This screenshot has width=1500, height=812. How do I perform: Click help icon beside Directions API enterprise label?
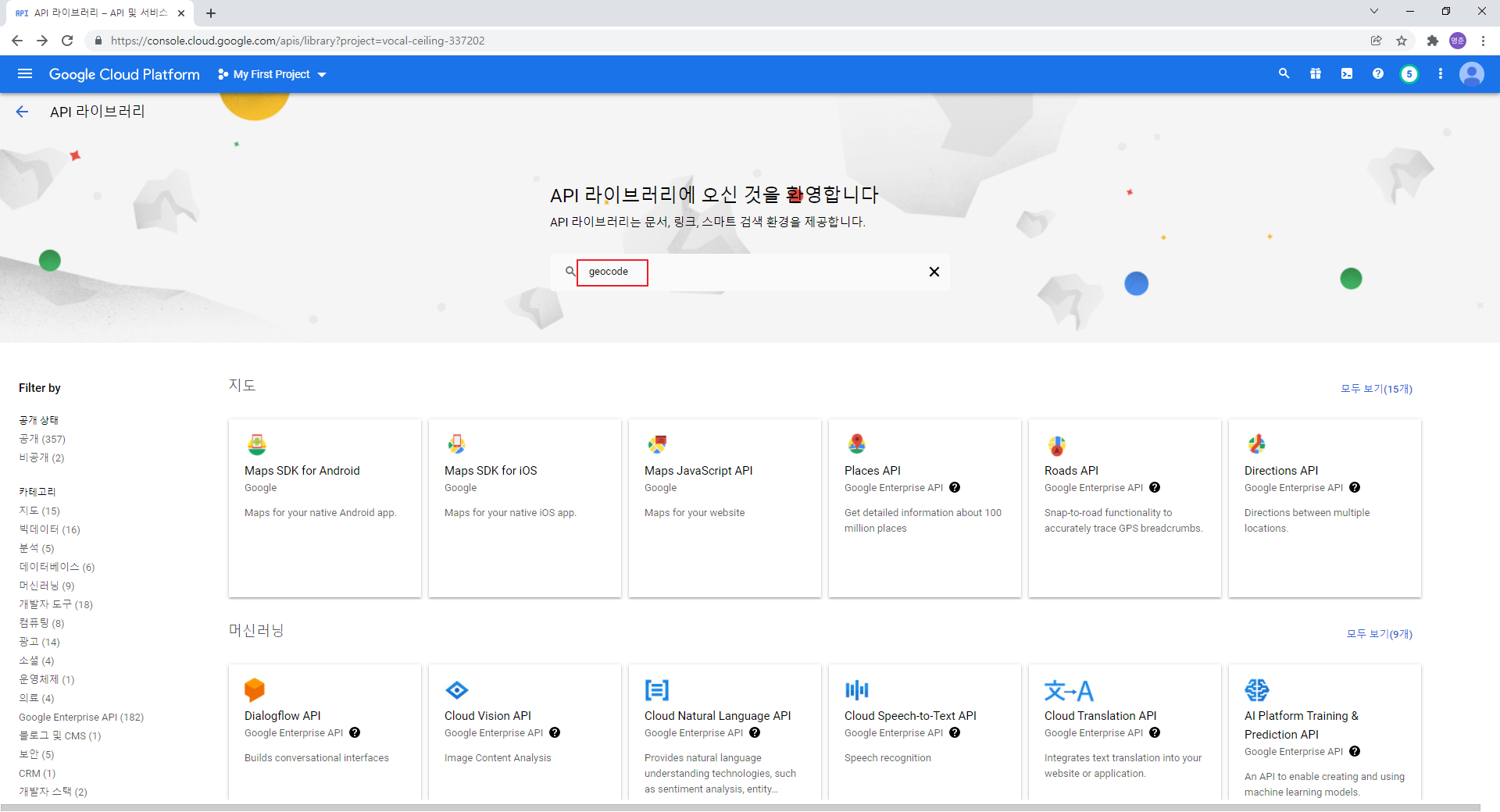(1355, 488)
